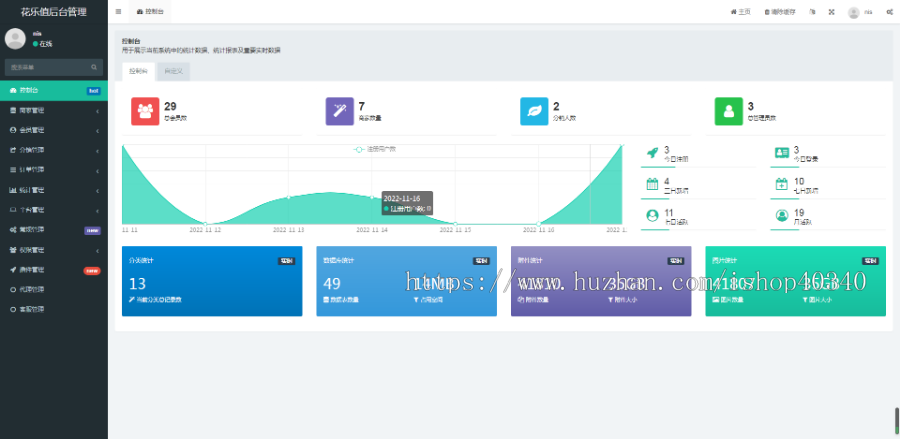The image size is (900, 439).
Task: Click the bar-chart sidebar menu icon
Action: [x=13, y=190]
